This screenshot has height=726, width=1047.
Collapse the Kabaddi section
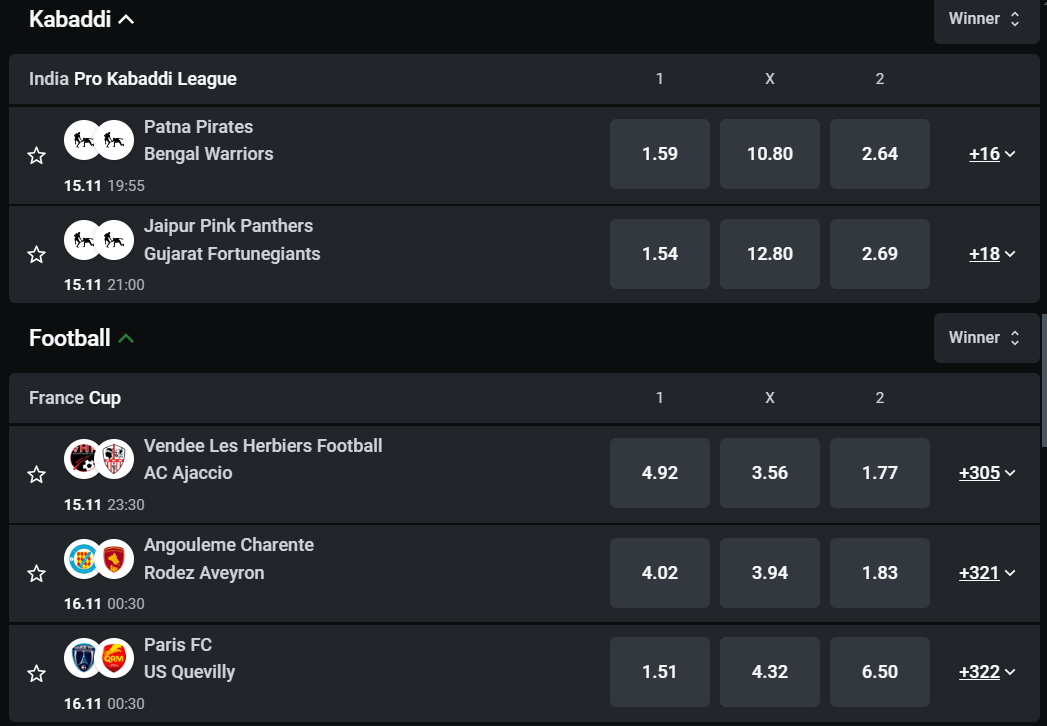click(126, 19)
